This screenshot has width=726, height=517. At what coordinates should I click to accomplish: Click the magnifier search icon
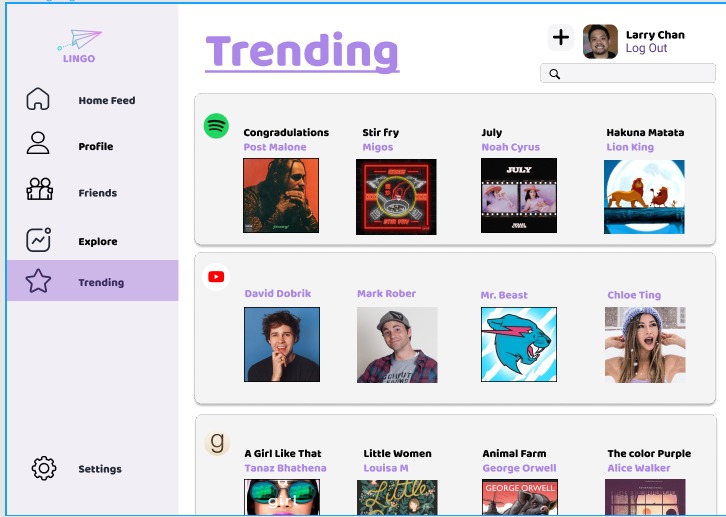tap(555, 74)
